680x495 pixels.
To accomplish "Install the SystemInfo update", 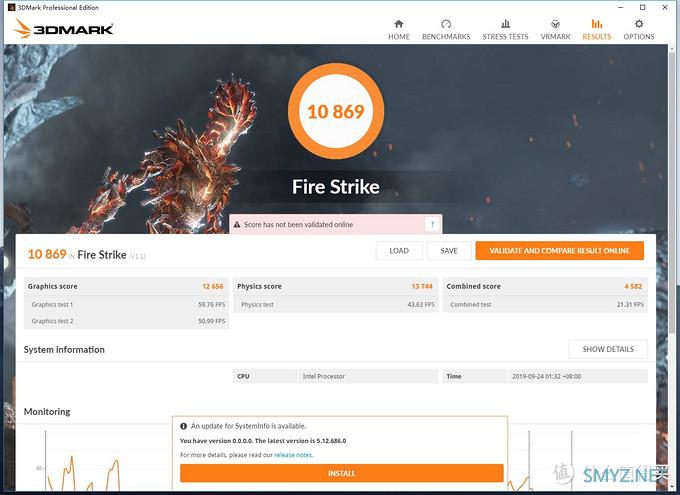I will 342,473.
